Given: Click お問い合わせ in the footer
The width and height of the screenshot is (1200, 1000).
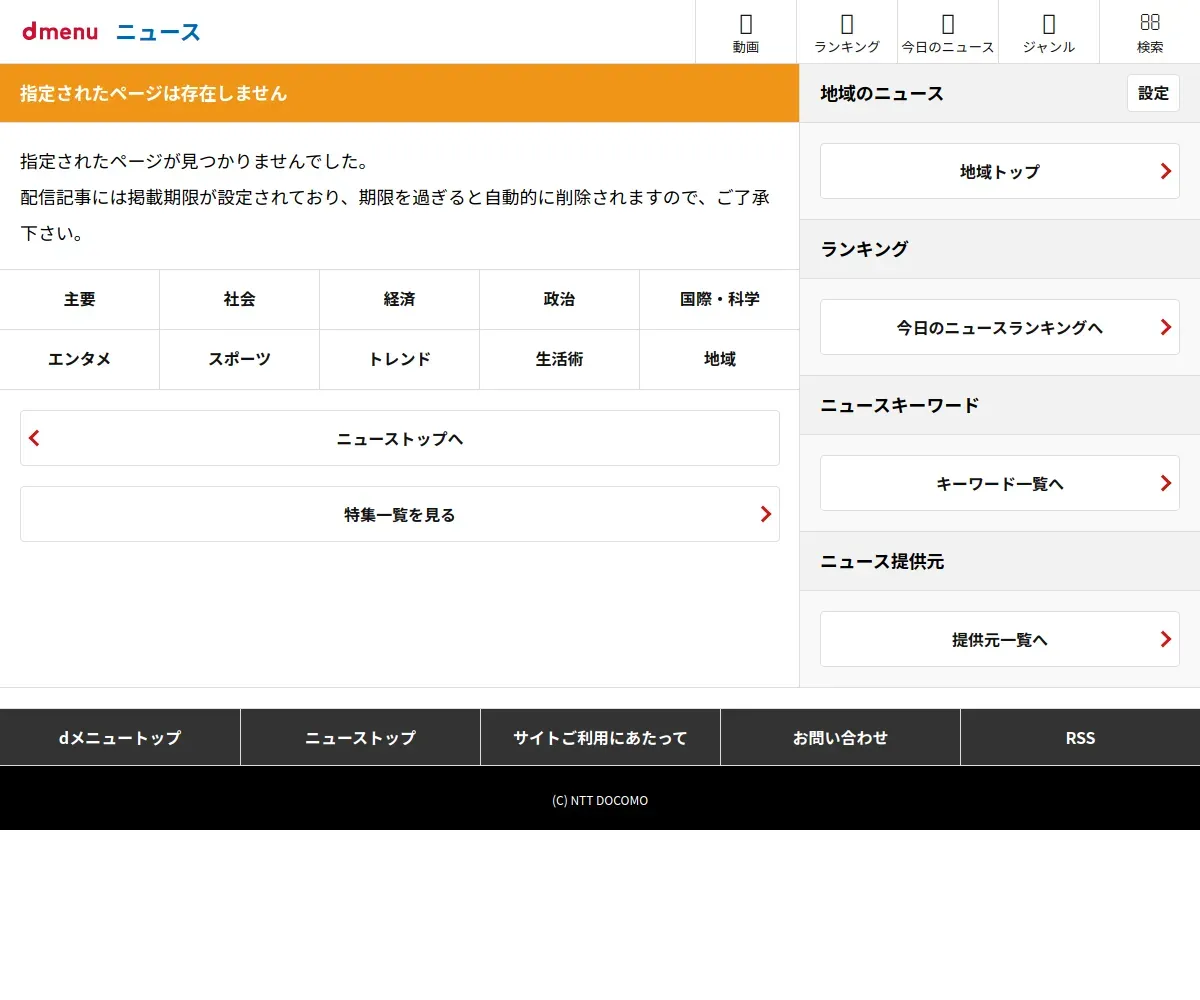Looking at the screenshot, I should (840, 737).
